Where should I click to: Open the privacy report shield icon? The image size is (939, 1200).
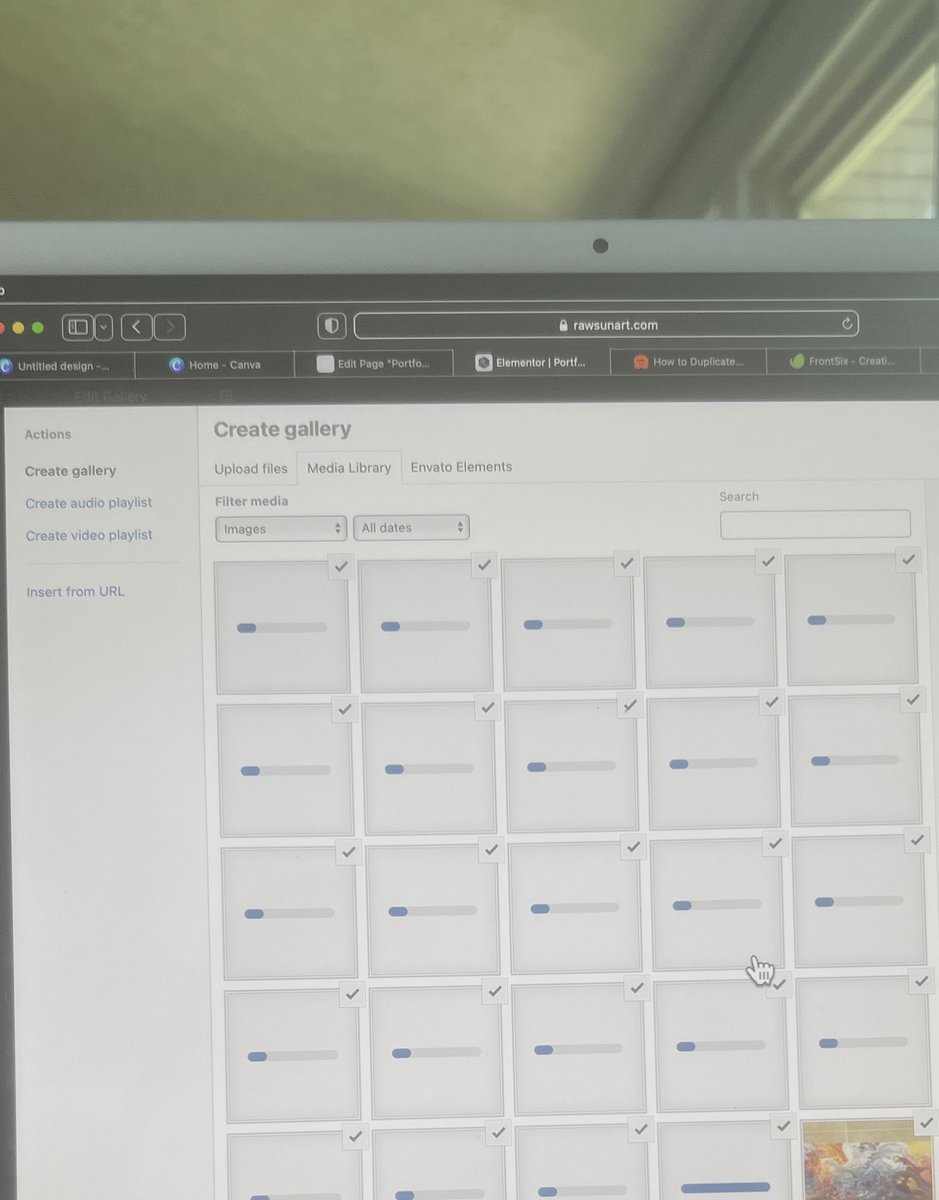[x=332, y=326]
